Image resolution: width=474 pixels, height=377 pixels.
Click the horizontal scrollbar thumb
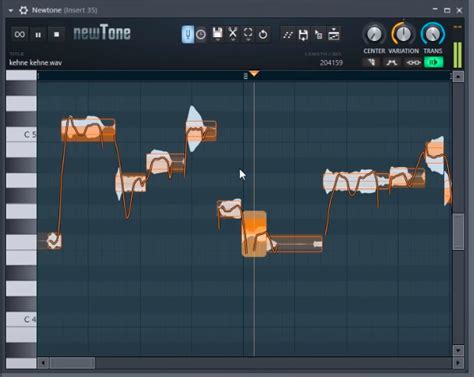point(72,363)
